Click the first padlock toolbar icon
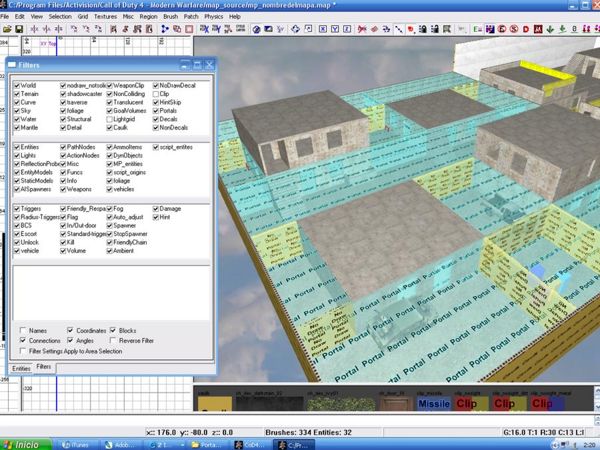This screenshot has height=450, width=600. [x=422, y=29]
